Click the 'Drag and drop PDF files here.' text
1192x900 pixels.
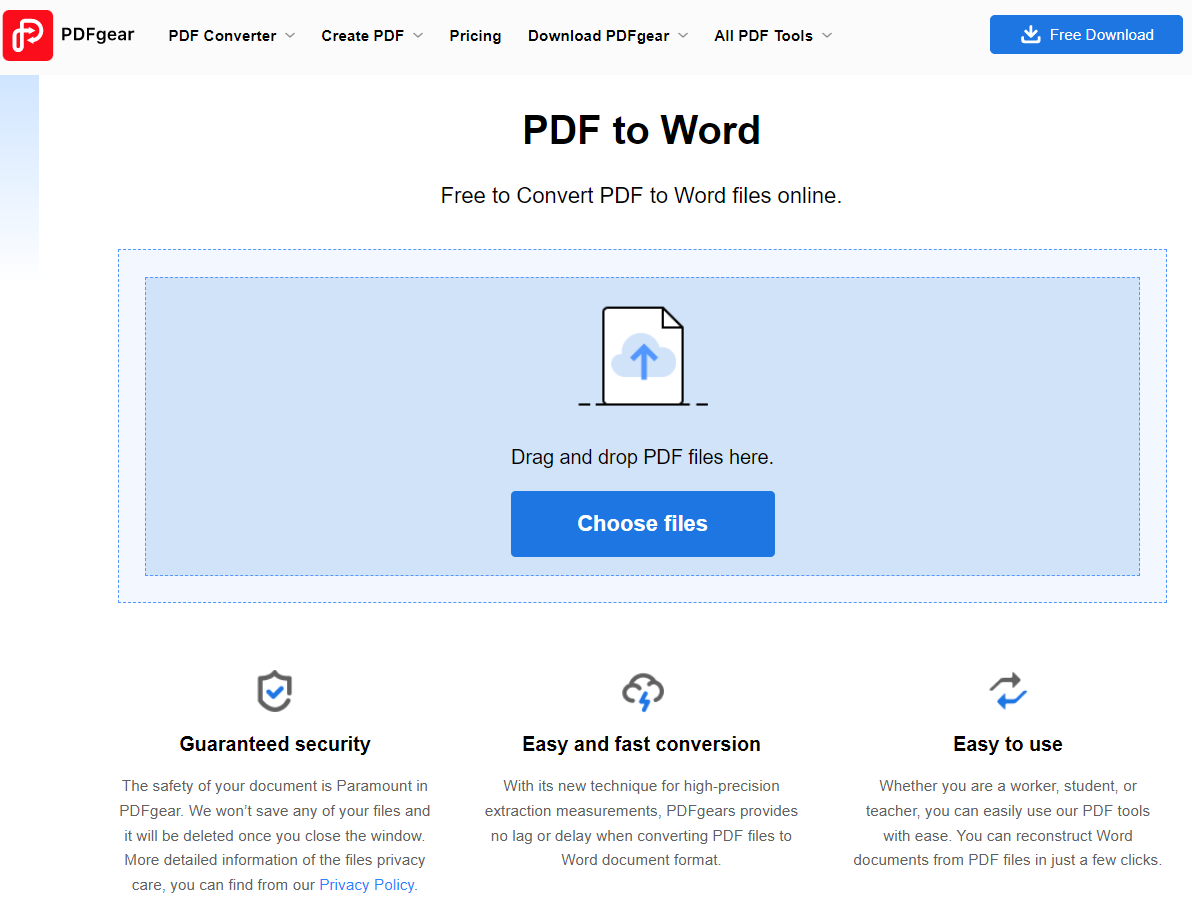click(642, 457)
